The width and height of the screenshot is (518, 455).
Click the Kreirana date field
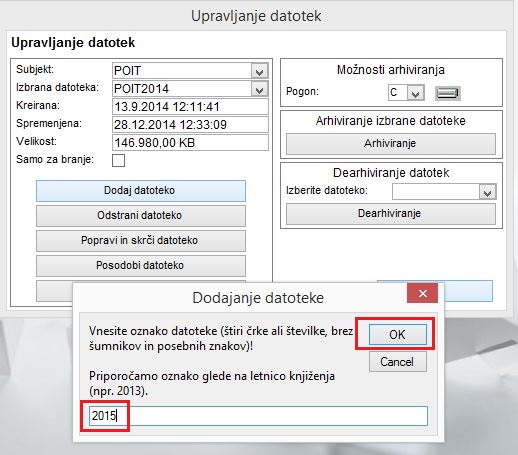190,107
